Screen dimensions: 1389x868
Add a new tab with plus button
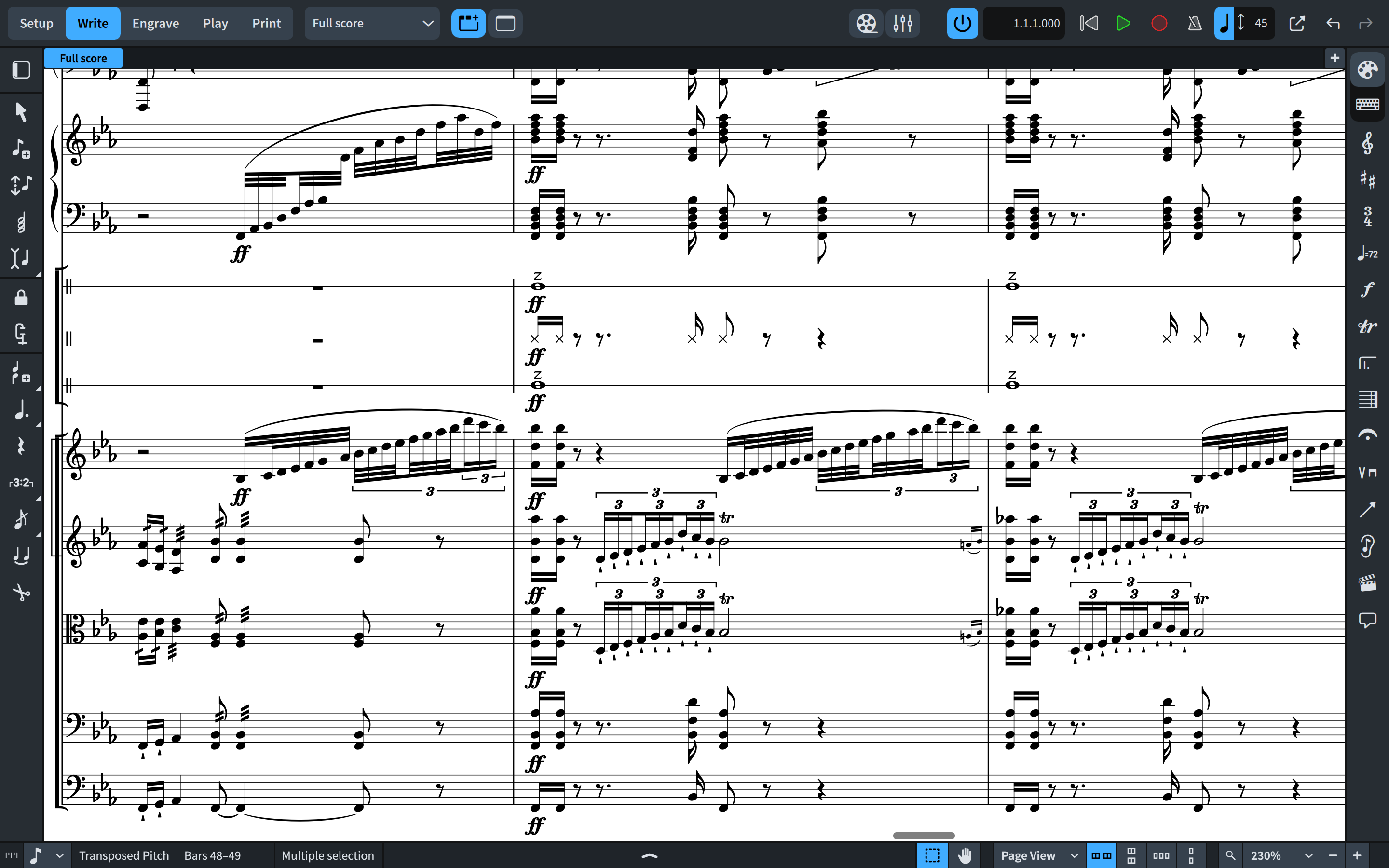1335,58
